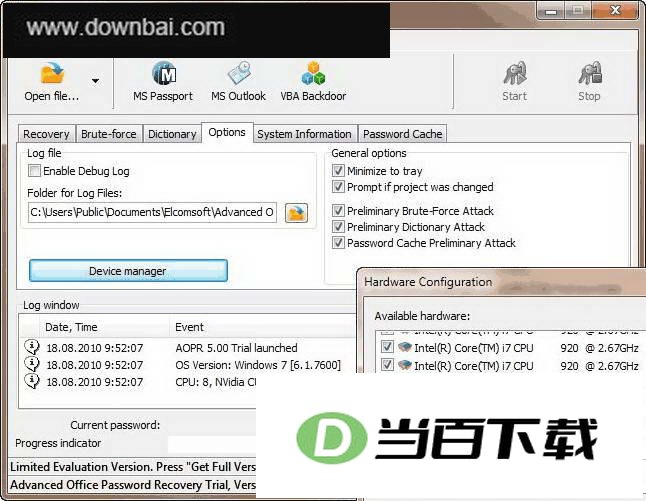Switch to the Recovery tab
This screenshot has height=501, width=646.
tap(46, 134)
